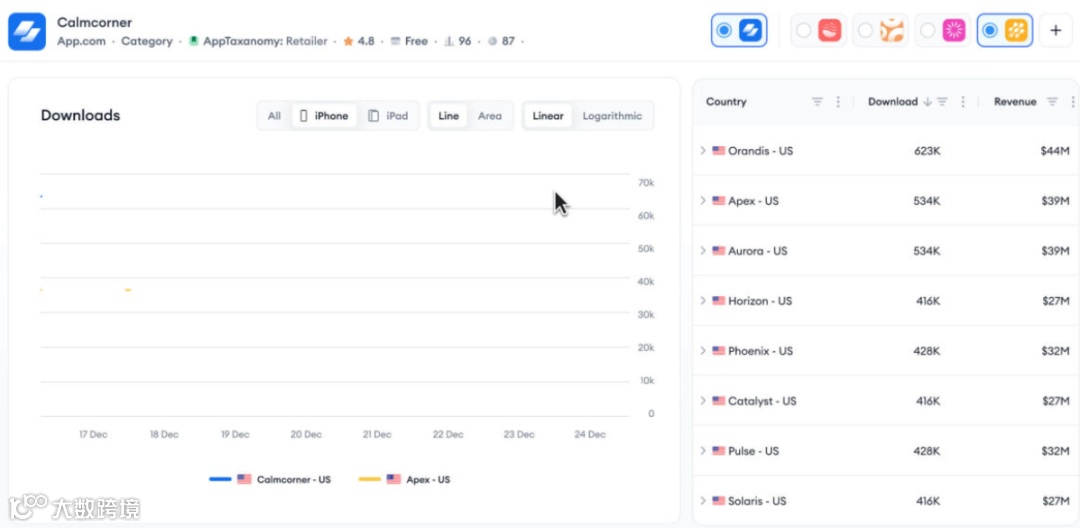Select the iPad device tab
This screenshot has width=1080, height=528.
388,116
